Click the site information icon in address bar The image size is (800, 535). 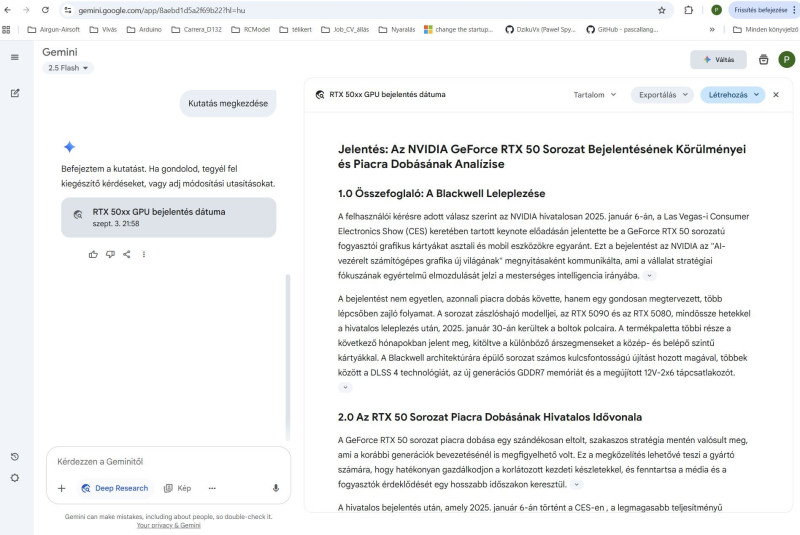68,10
